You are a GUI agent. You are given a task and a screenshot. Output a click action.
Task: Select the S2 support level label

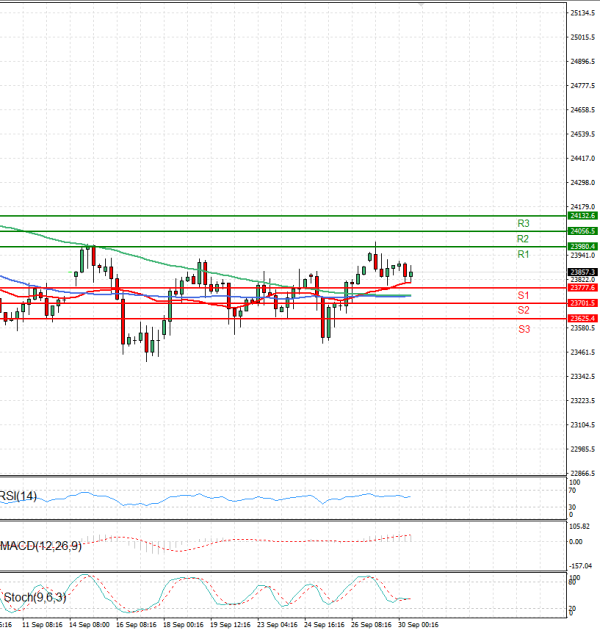[x=523, y=311]
